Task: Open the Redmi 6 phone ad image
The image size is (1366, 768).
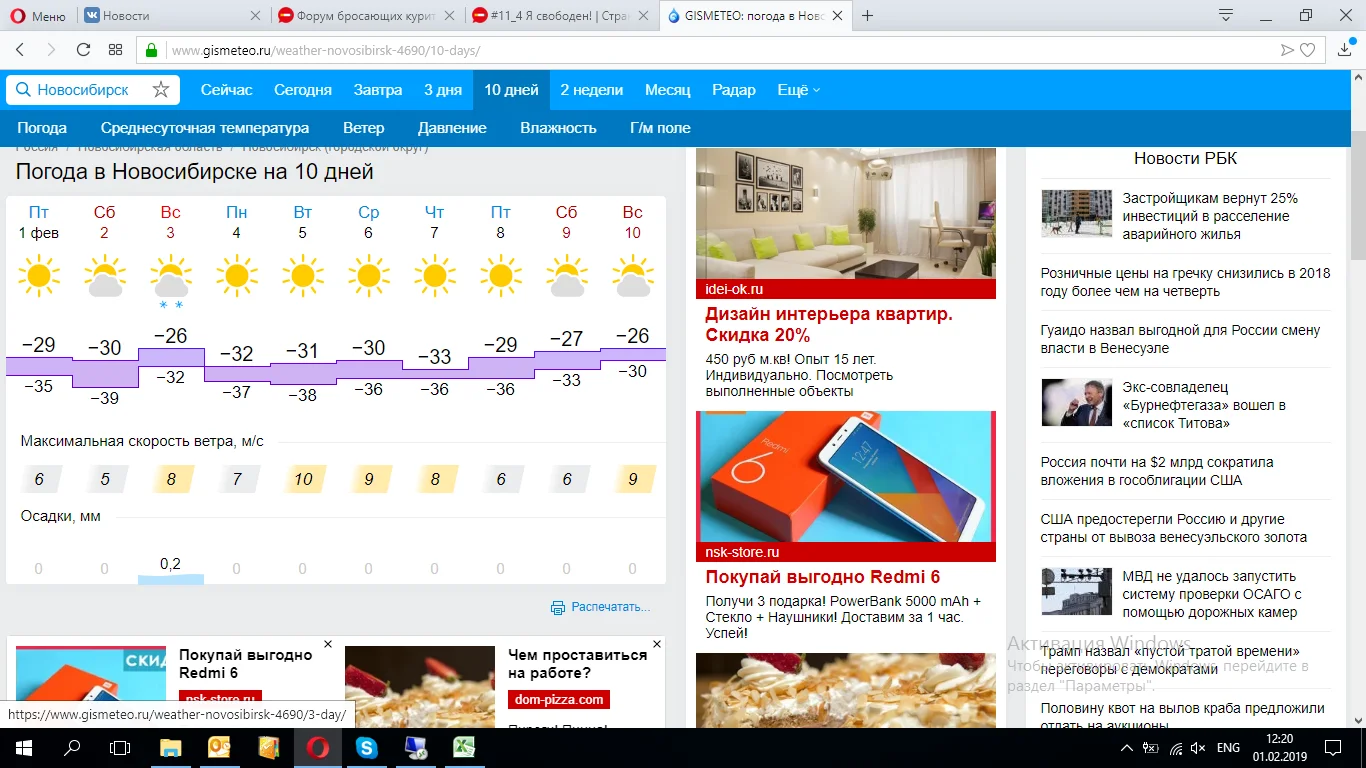Action: point(846,477)
